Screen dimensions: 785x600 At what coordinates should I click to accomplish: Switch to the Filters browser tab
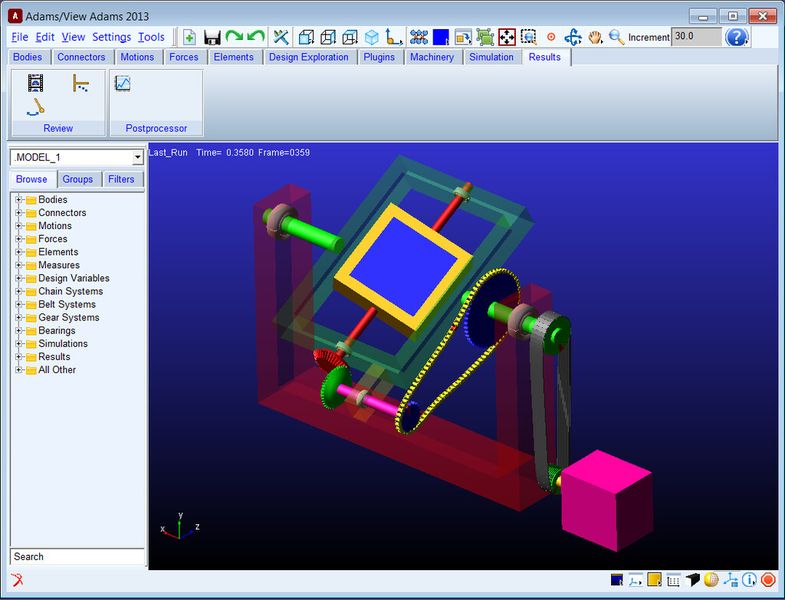pos(121,179)
